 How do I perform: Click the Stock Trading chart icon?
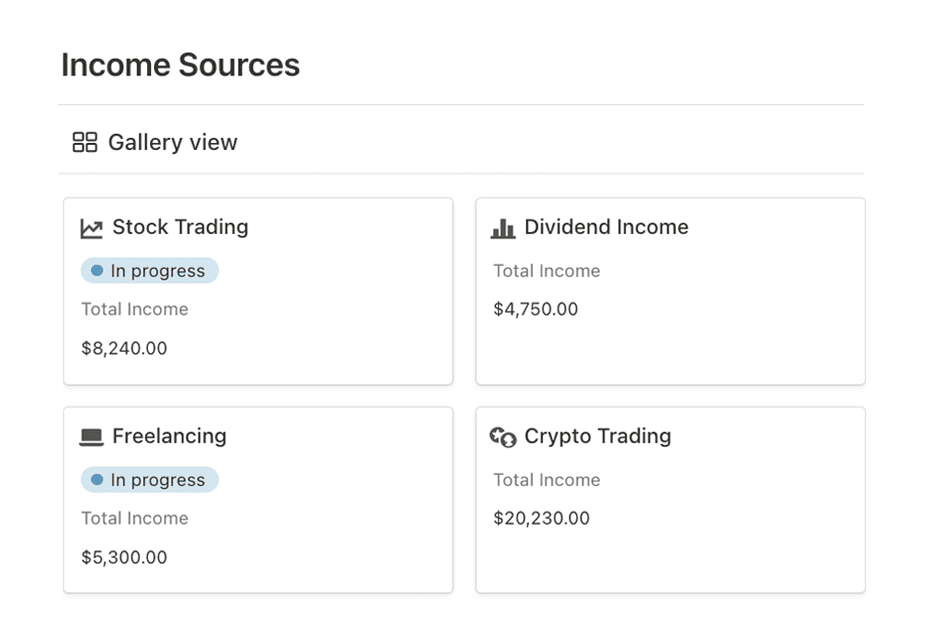point(91,227)
